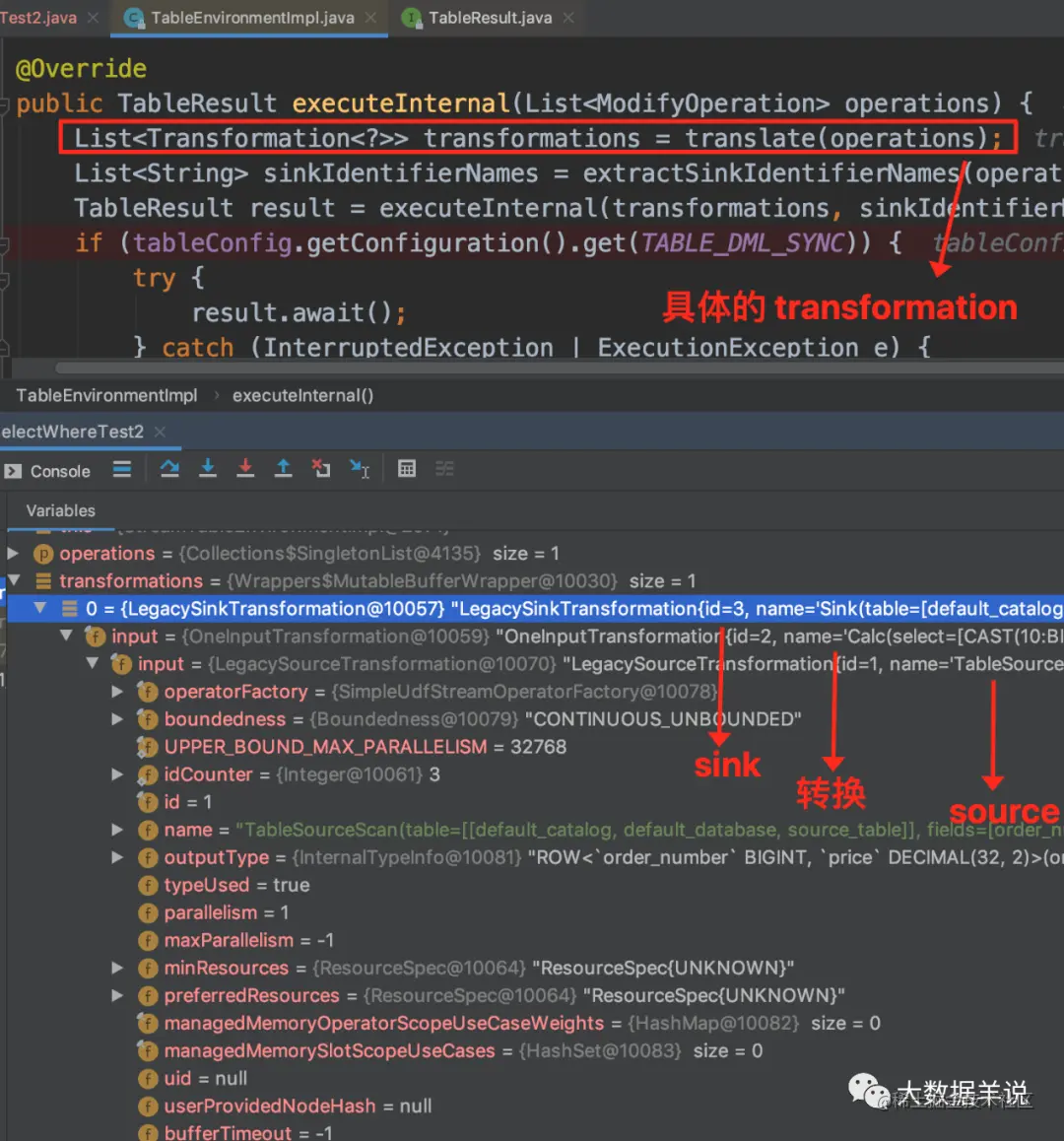Expand the minResources field node
The height and width of the screenshot is (1141, 1064).
coord(117,968)
